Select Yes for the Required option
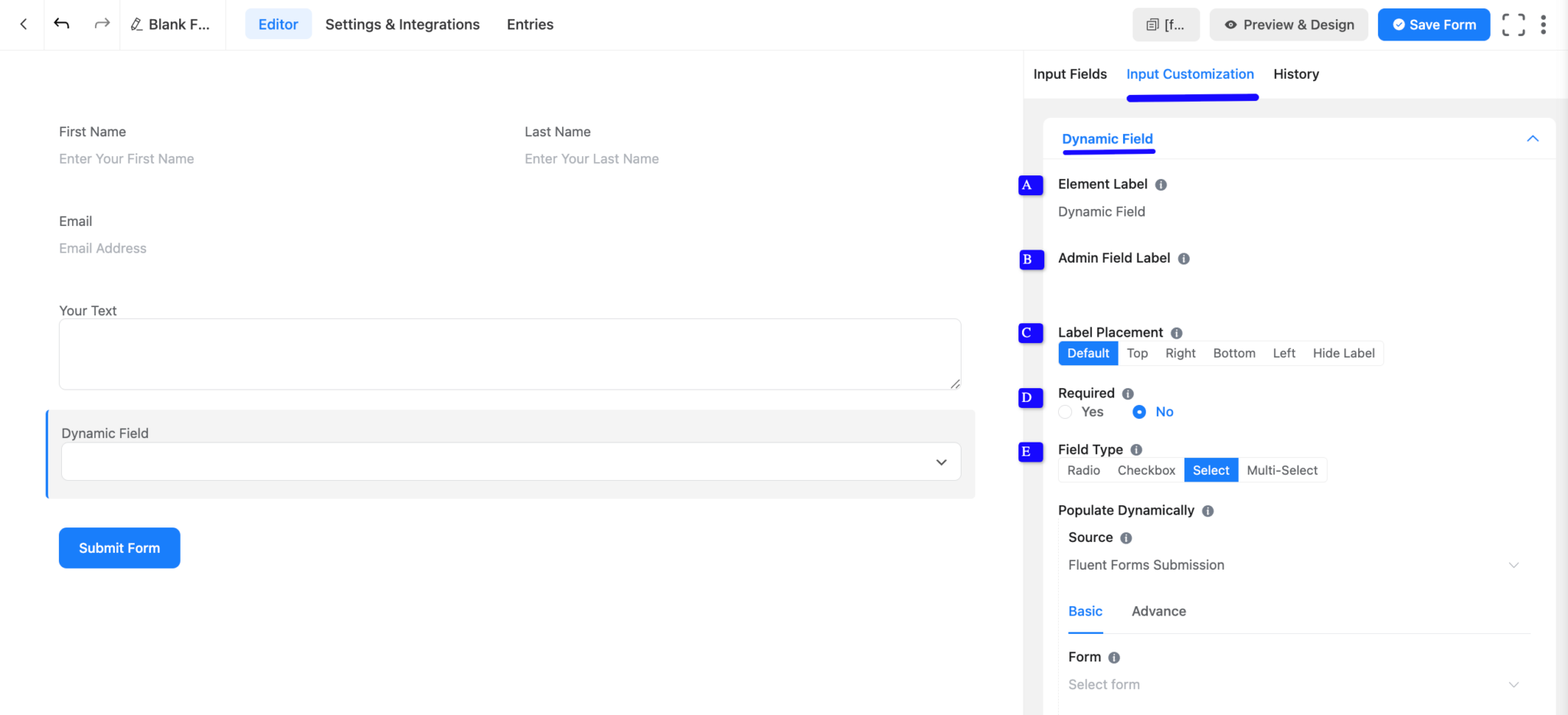The height and width of the screenshot is (715, 1568). pyautogui.click(x=1064, y=411)
